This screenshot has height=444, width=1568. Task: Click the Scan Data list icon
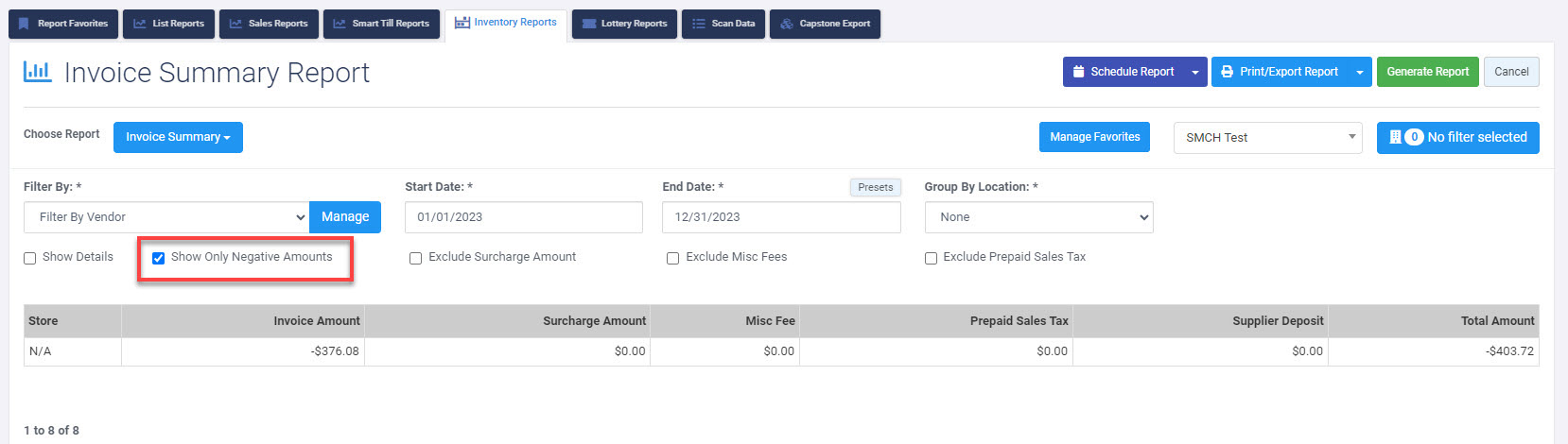pos(699,24)
